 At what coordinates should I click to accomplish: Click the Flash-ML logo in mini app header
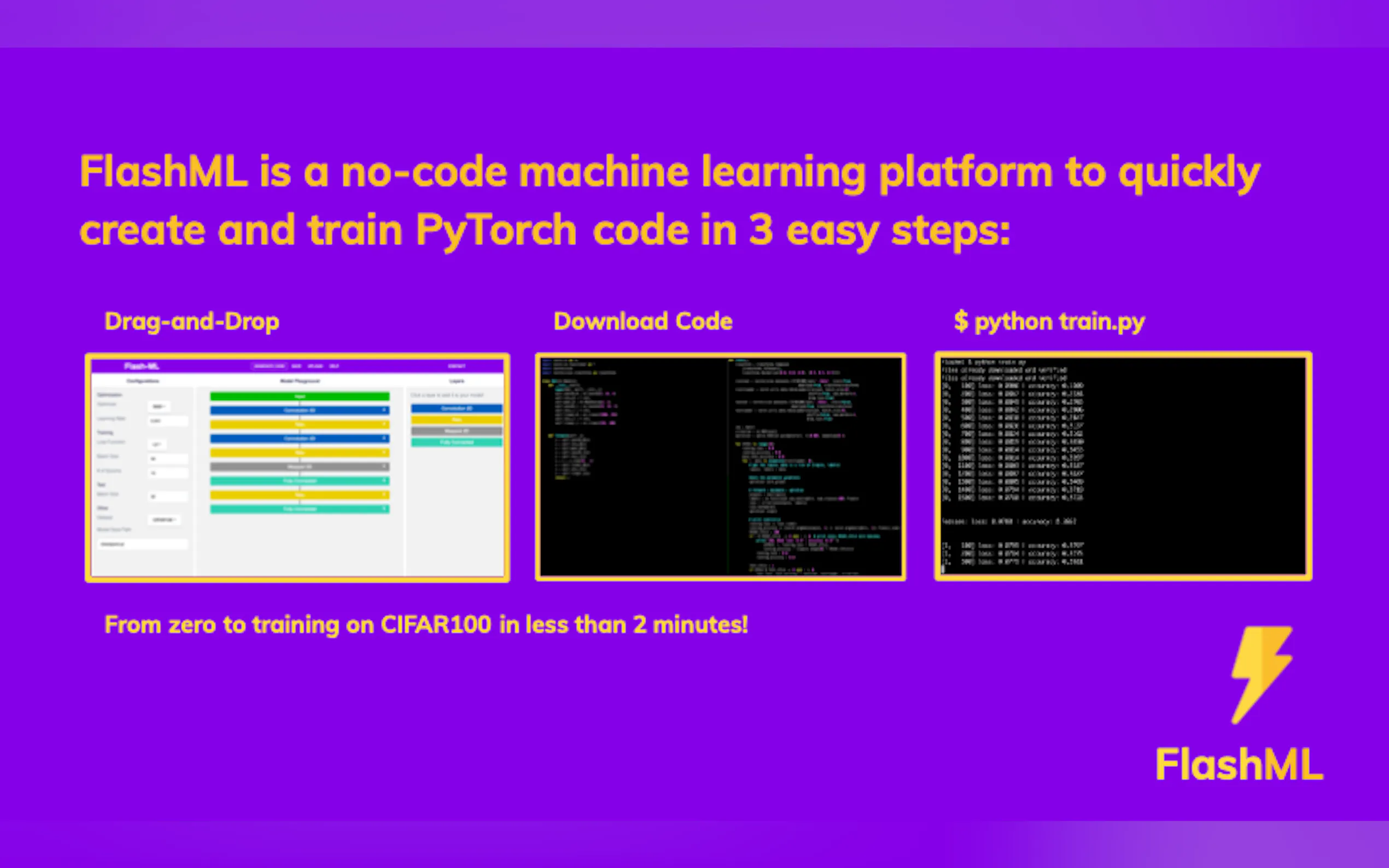[141, 366]
